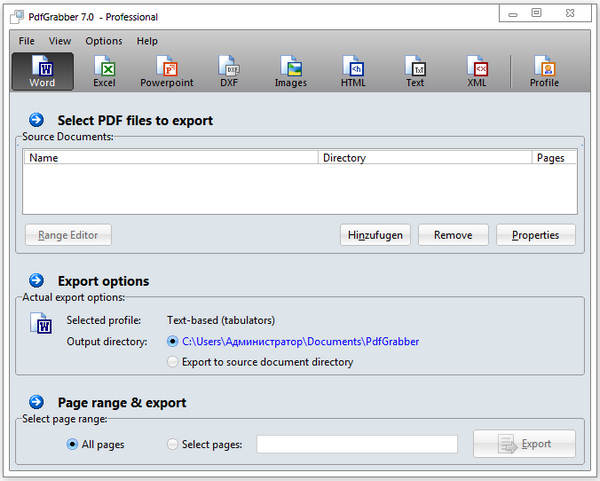600x481 pixels.
Task: Open the Profile settings icon
Action: (544, 72)
